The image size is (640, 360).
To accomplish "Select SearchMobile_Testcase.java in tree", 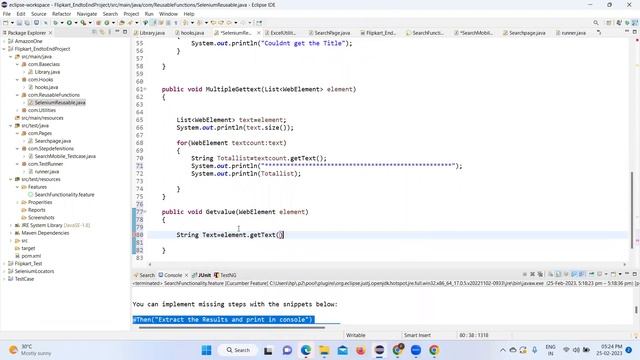I will (65, 156).
